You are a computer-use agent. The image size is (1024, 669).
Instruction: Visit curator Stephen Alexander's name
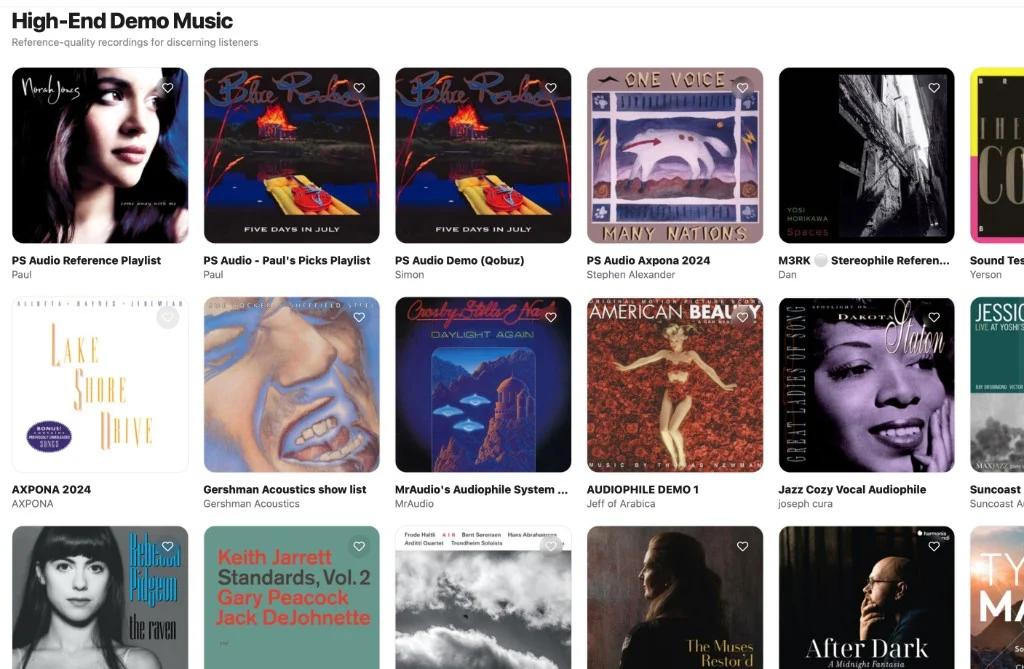click(631, 274)
